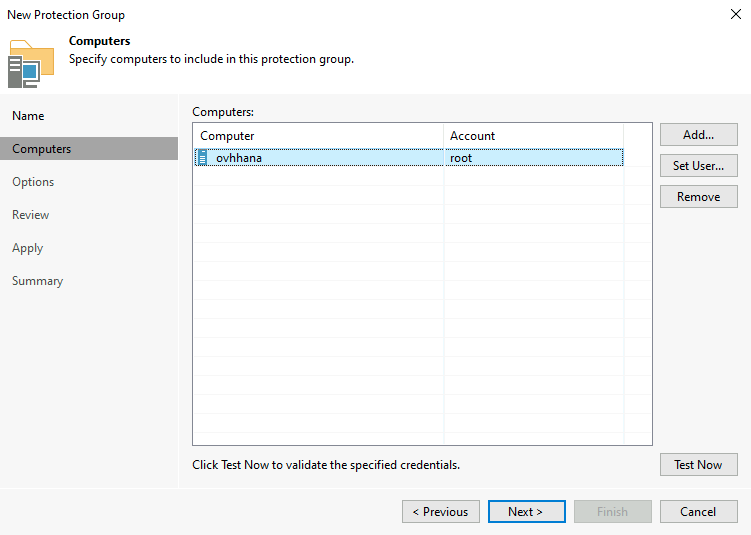Sort list by Account column header

(532, 136)
